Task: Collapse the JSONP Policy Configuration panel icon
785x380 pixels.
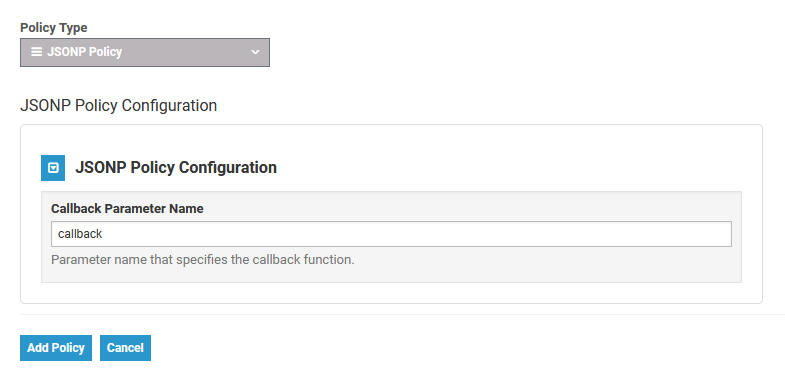Action: coord(53,168)
